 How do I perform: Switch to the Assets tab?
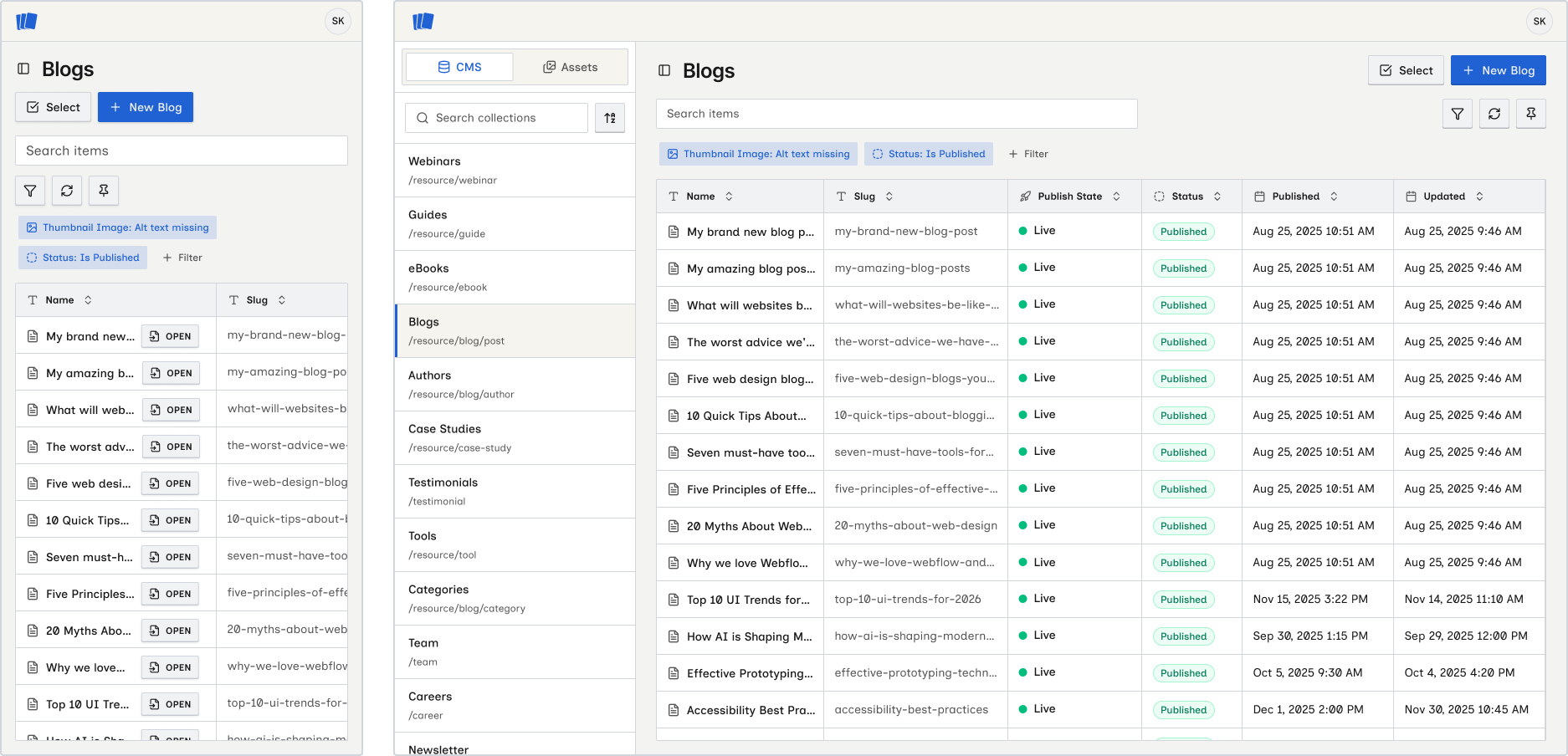click(570, 67)
